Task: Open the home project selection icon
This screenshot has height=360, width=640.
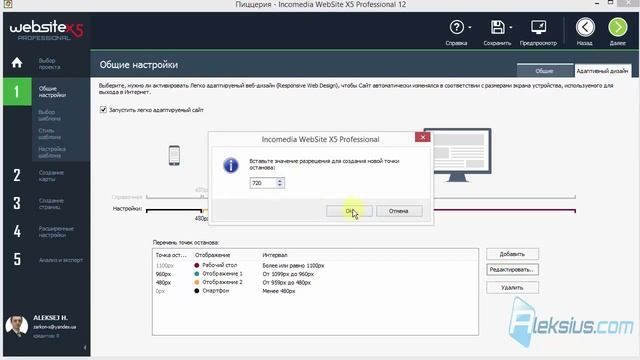Action: (x=17, y=63)
